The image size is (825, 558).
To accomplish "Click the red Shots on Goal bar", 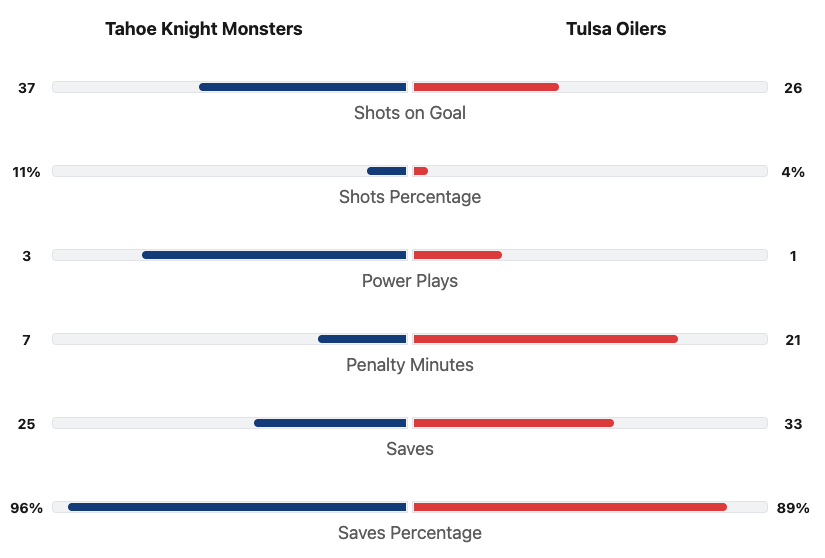I will click(486, 87).
